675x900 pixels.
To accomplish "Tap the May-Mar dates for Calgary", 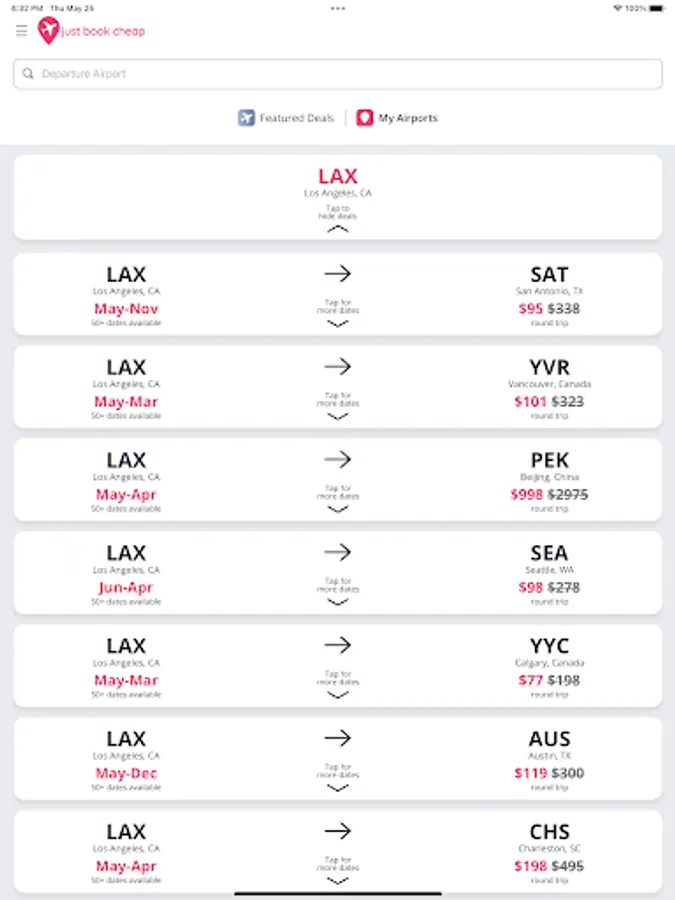I will coord(126,681).
